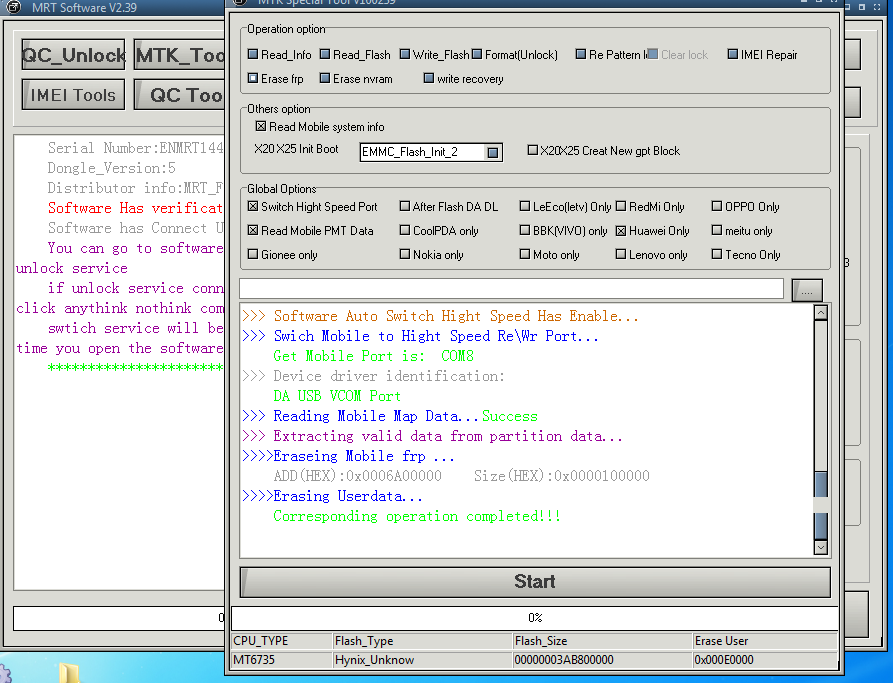Open the X20 X25 Init Boot dropdown

[x=493, y=152]
